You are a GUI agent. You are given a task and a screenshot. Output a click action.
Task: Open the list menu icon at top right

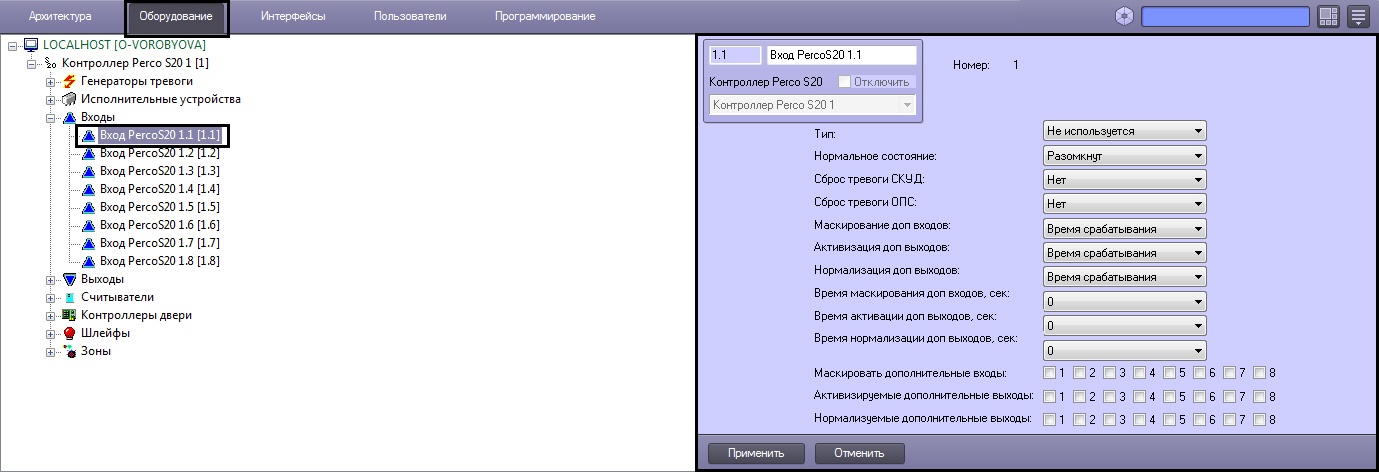pyautogui.click(x=1357, y=16)
